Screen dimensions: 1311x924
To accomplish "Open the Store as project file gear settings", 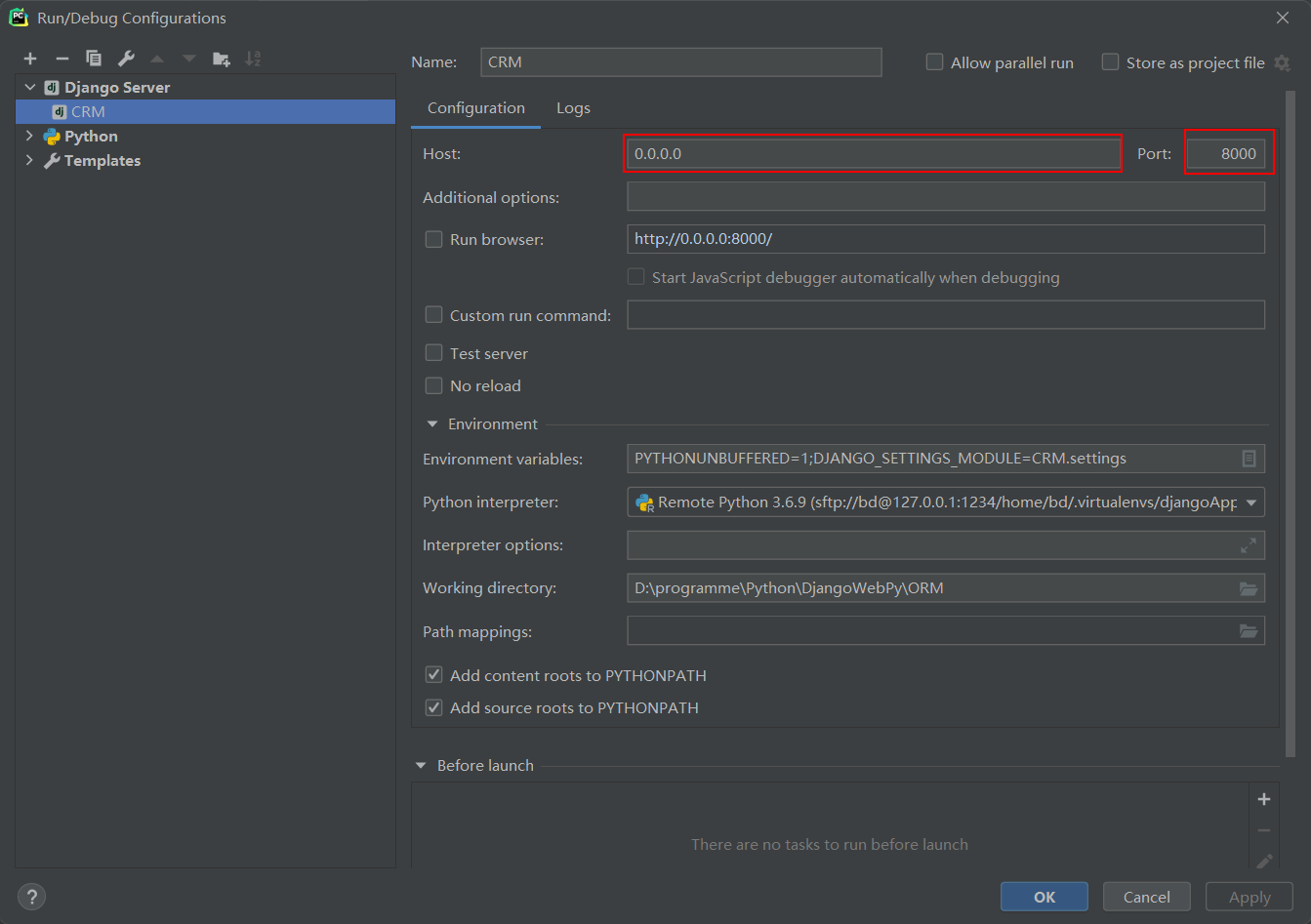I will pyautogui.click(x=1283, y=62).
